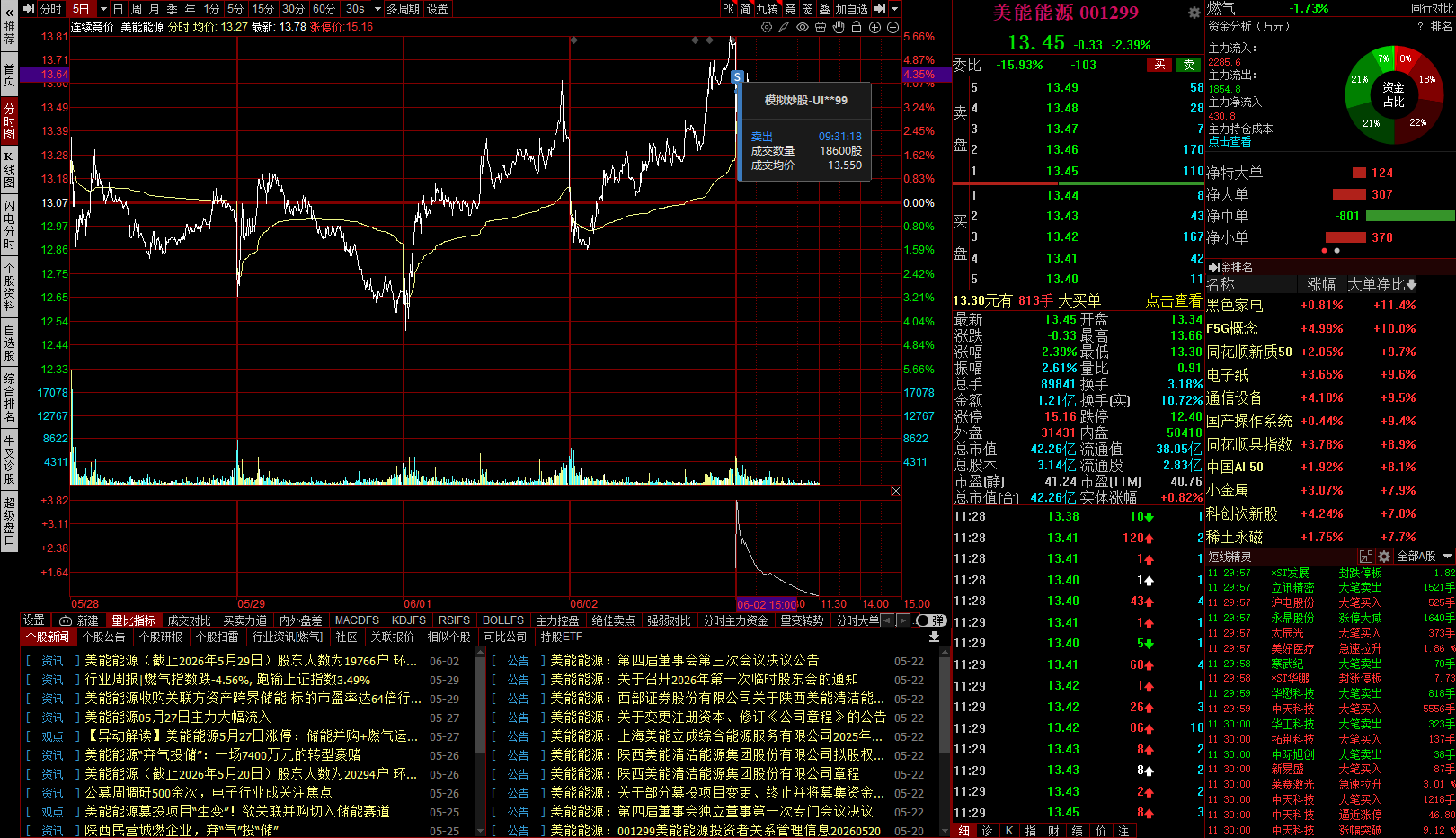Click the chart settings gear icon

point(767,27)
